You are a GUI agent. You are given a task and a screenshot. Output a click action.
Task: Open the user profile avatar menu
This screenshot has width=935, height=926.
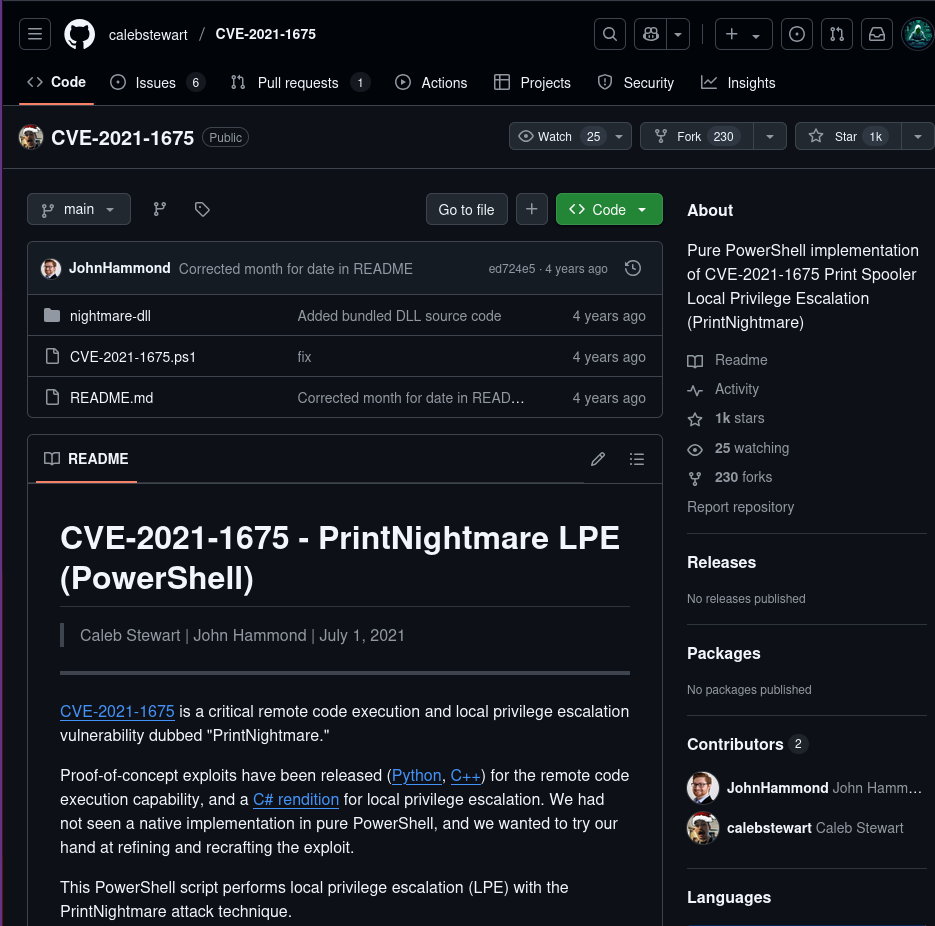918,34
